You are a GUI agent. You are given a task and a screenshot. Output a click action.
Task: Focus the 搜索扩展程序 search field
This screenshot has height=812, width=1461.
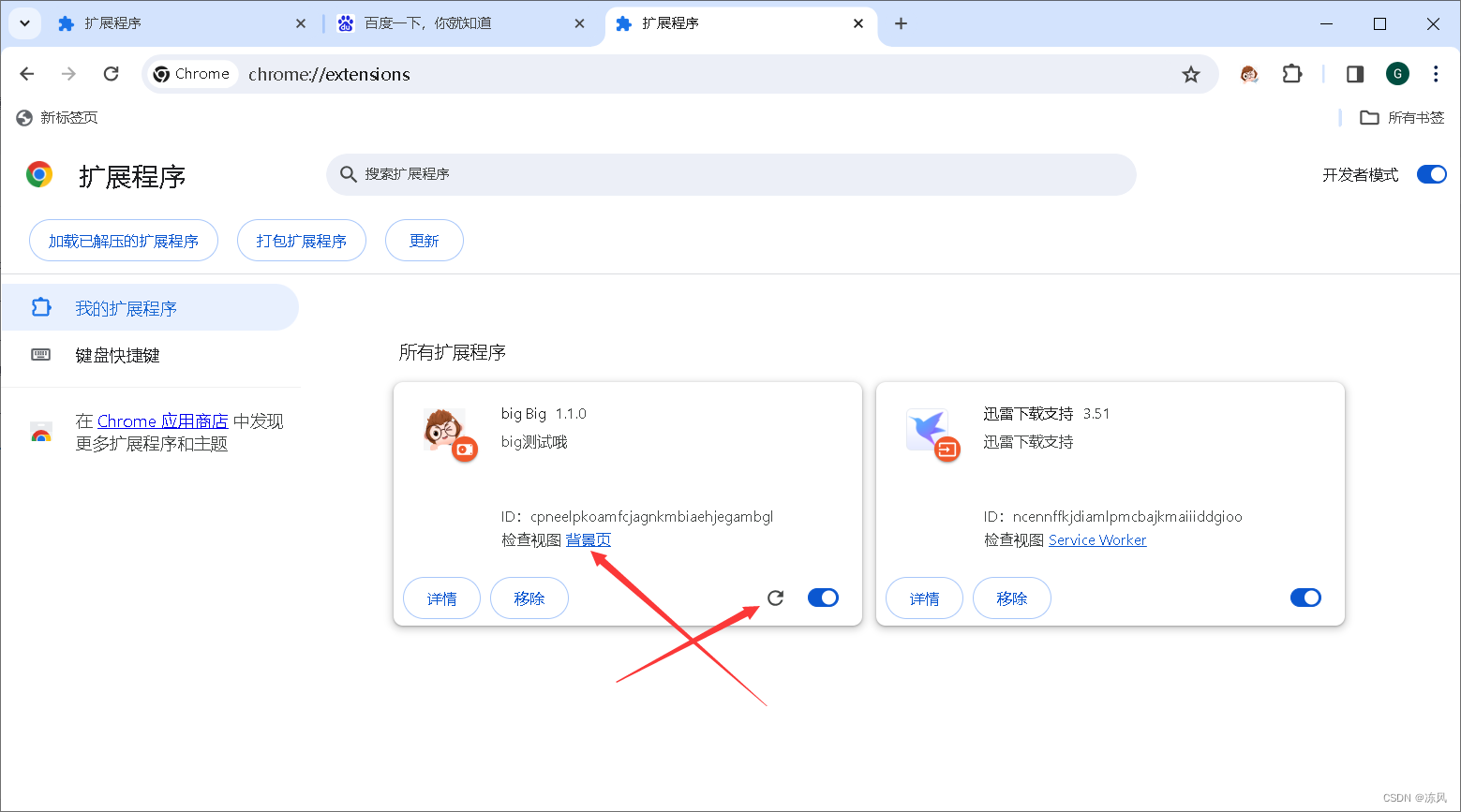point(731,174)
